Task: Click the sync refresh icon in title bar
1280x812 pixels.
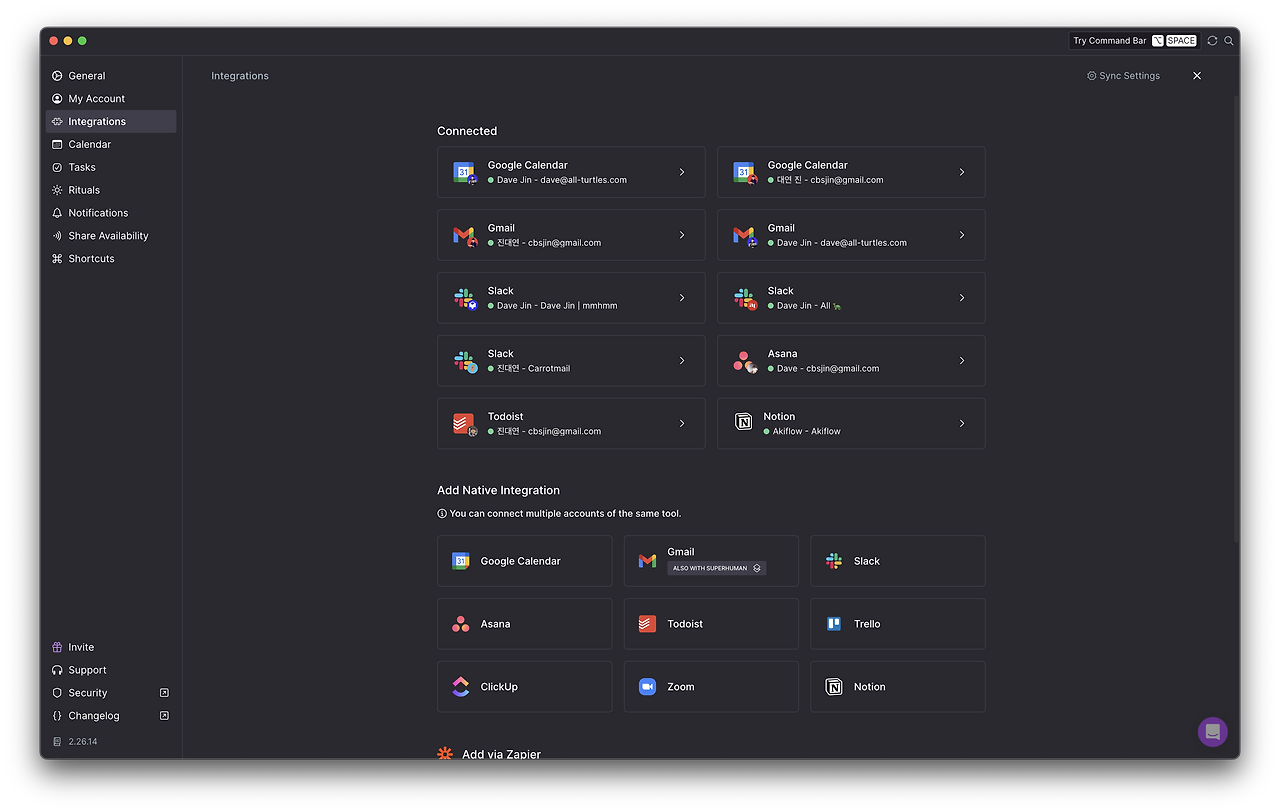Action: pyautogui.click(x=1212, y=41)
